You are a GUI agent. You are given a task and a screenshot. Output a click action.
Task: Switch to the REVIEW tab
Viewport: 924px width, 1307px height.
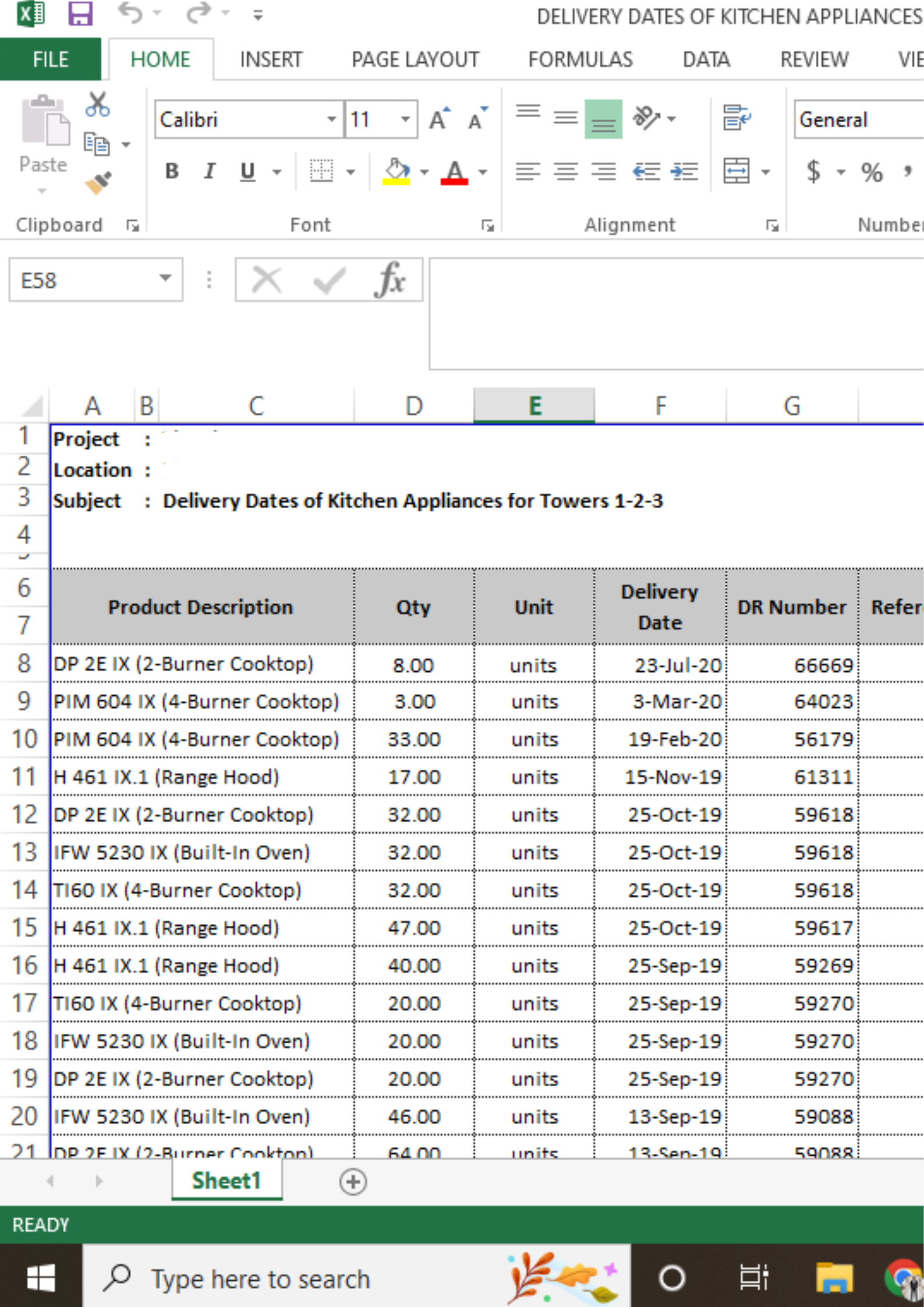click(814, 59)
